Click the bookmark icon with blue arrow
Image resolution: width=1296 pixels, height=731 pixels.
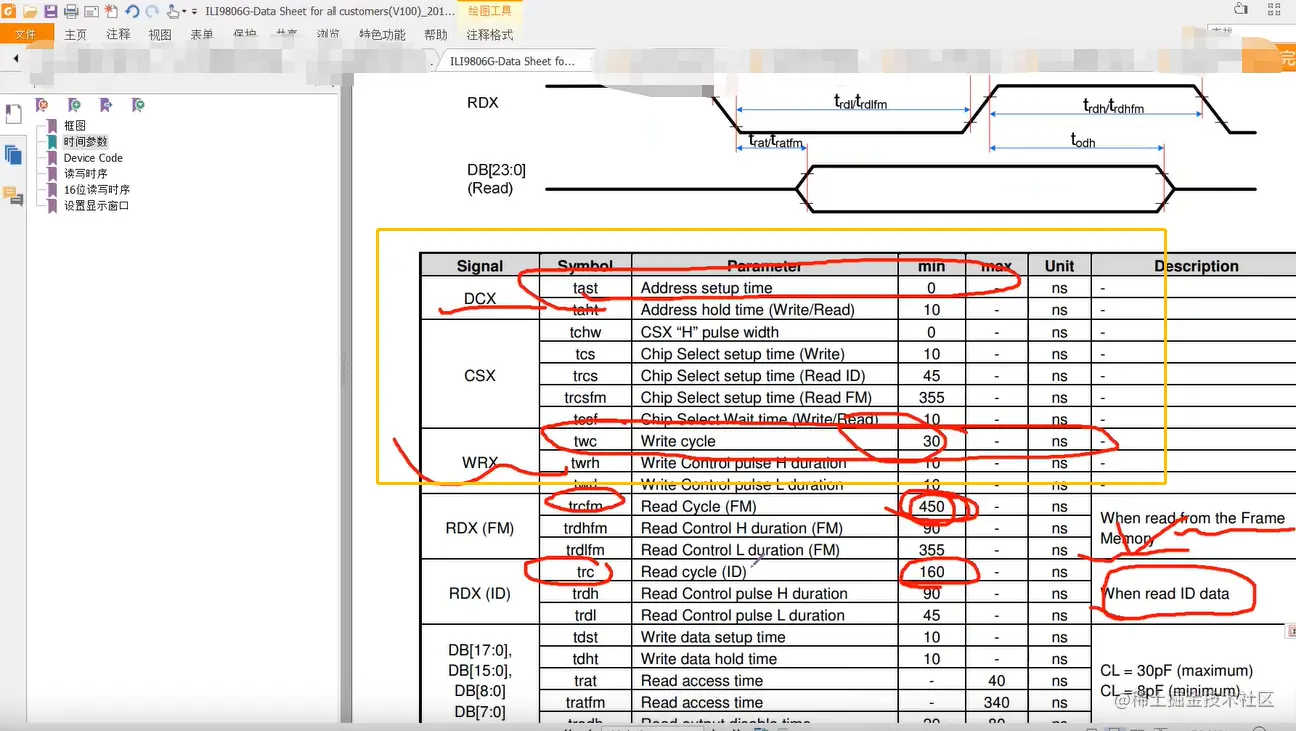(106, 105)
